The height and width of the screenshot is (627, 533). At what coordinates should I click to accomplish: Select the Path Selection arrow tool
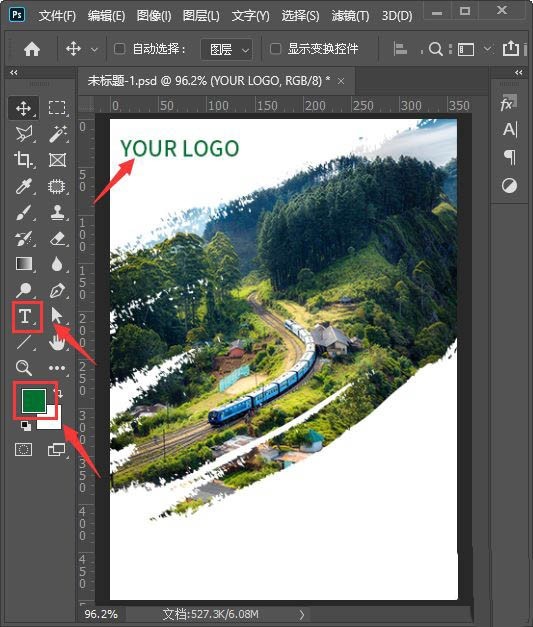57,316
